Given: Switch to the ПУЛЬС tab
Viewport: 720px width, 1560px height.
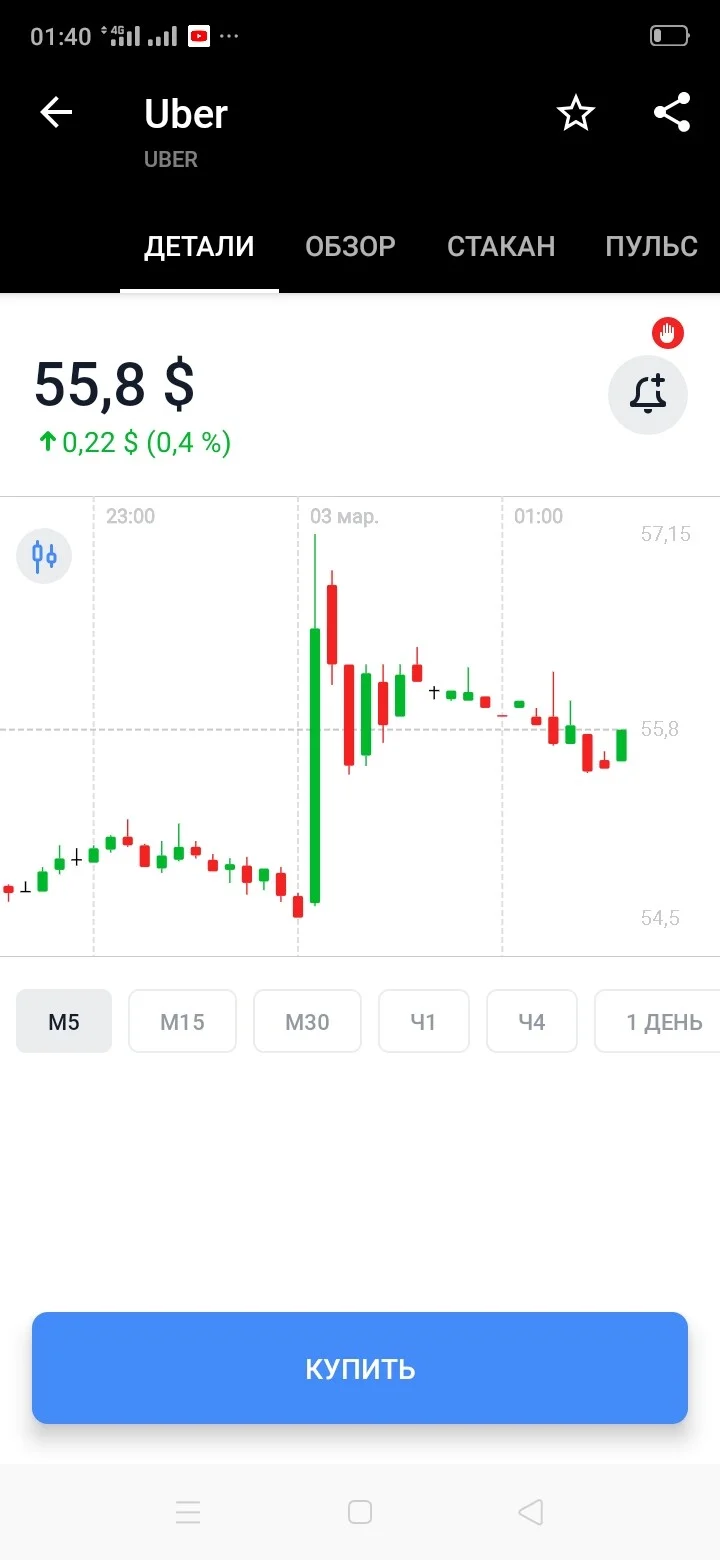Looking at the screenshot, I should (x=651, y=247).
